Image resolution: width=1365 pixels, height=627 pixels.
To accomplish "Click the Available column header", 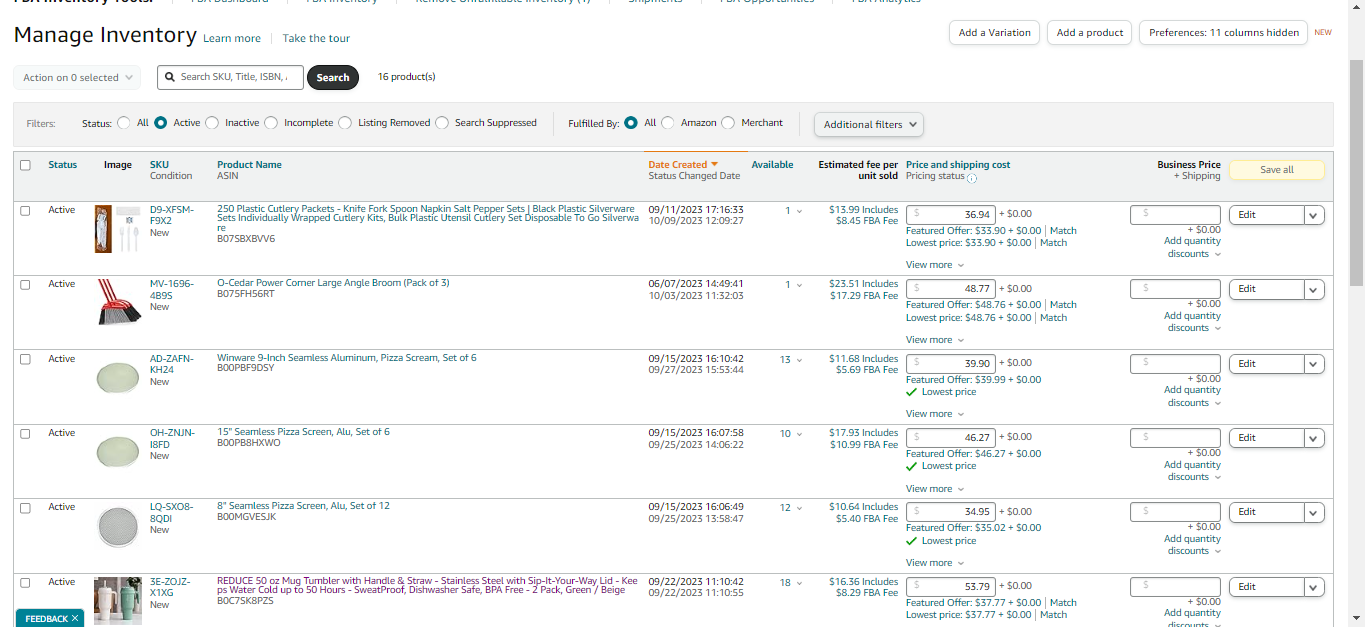I will [x=772, y=165].
